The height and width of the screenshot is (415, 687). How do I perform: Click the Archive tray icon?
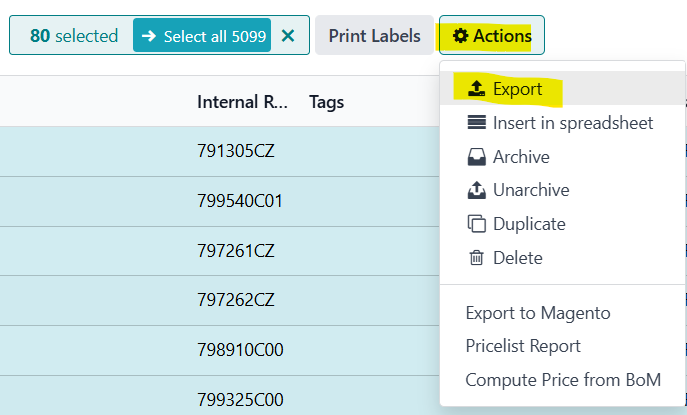(477, 157)
